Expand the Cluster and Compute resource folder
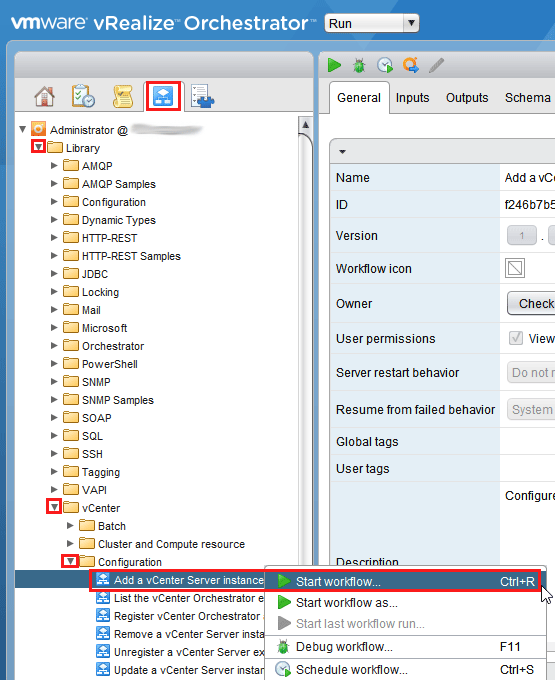 (70, 543)
